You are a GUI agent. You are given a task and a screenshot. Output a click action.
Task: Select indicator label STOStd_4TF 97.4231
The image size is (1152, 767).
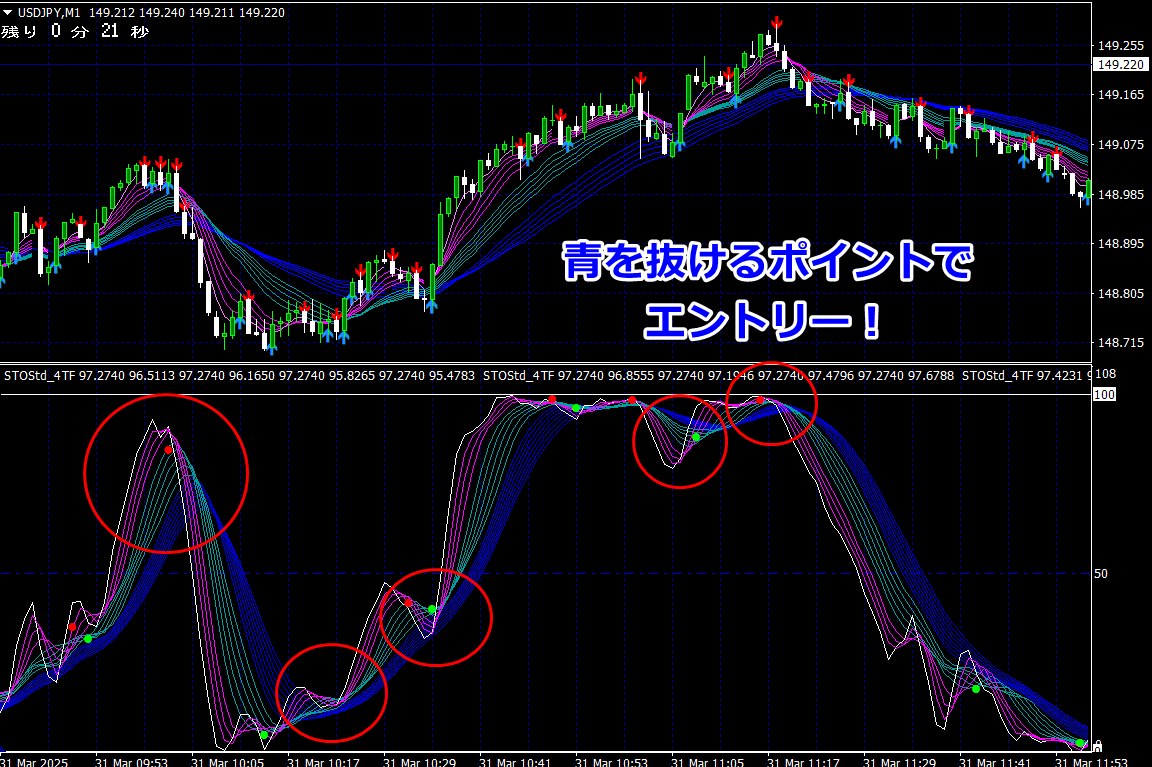tap(1022, 375)
